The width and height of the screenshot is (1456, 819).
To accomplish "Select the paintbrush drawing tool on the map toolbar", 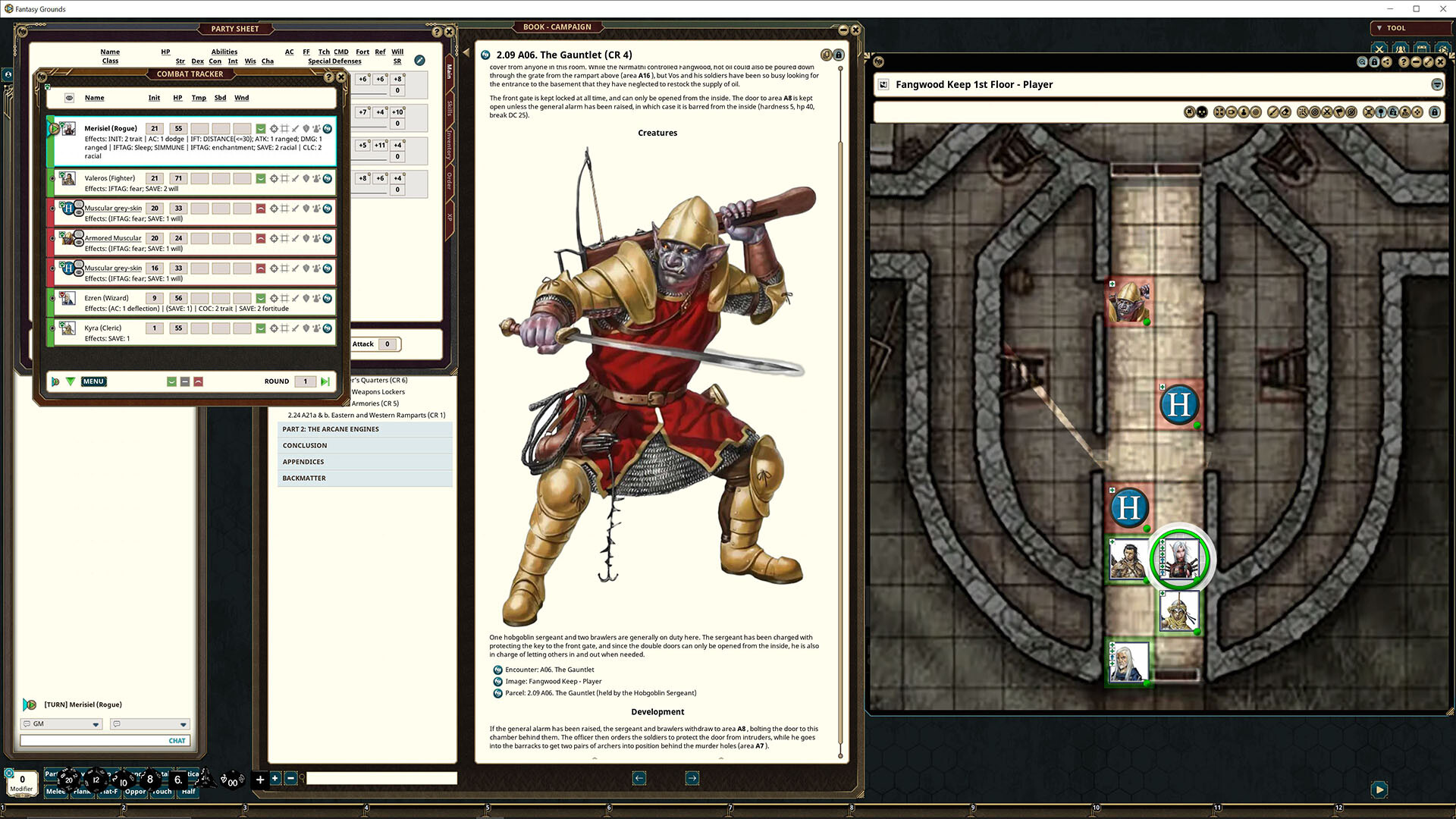I will (1274, 111).
